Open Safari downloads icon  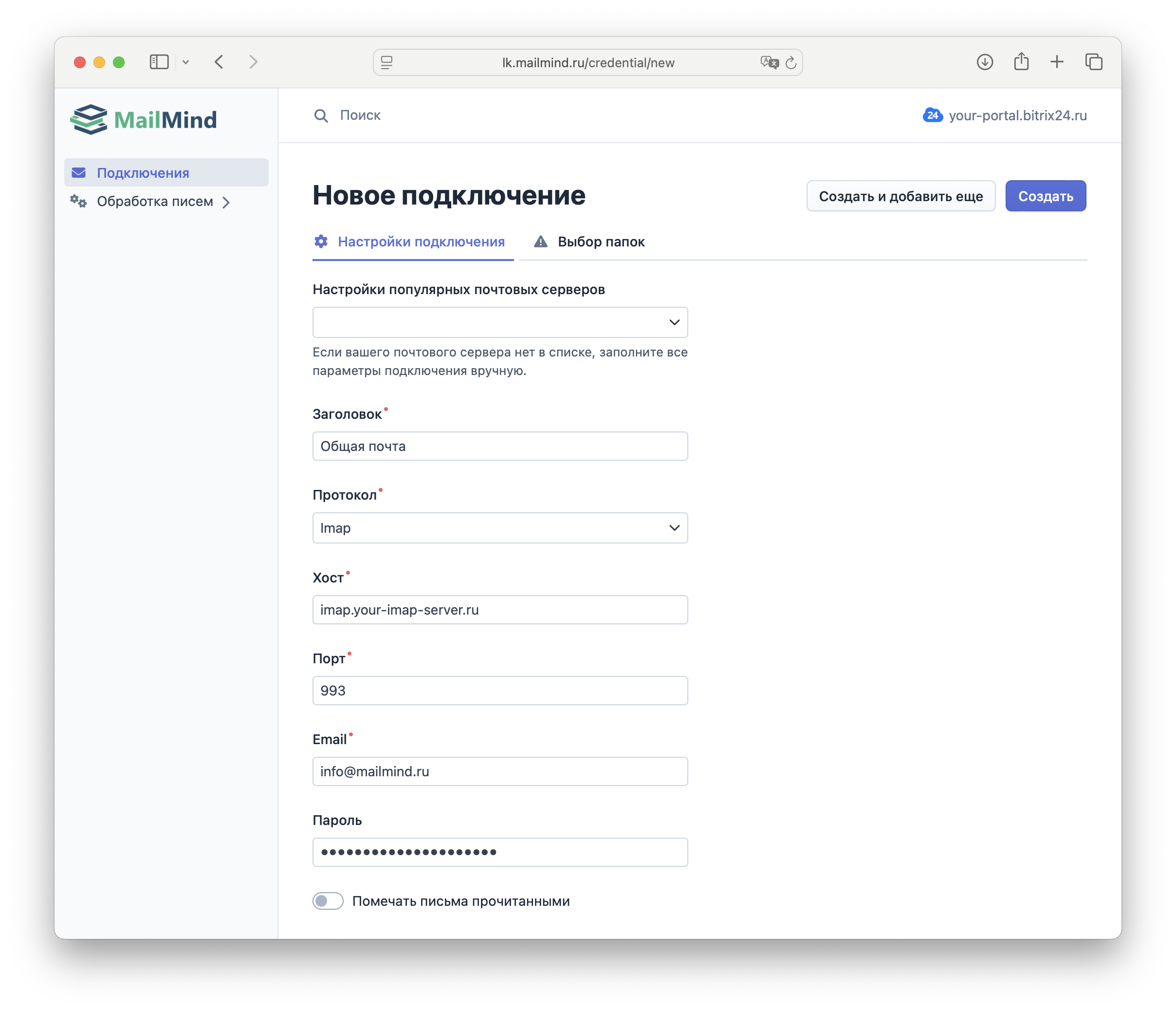tap(984, 62)
